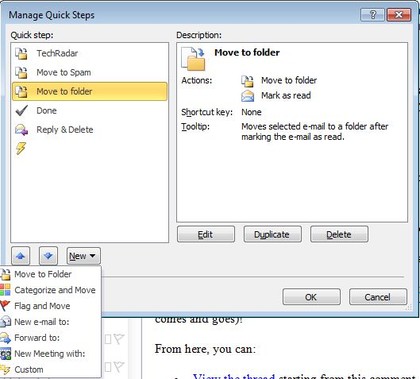The width and height of the screenshot is (420, 379).
Task: Click the Move to folder description title
Action: tap(247, 53)
